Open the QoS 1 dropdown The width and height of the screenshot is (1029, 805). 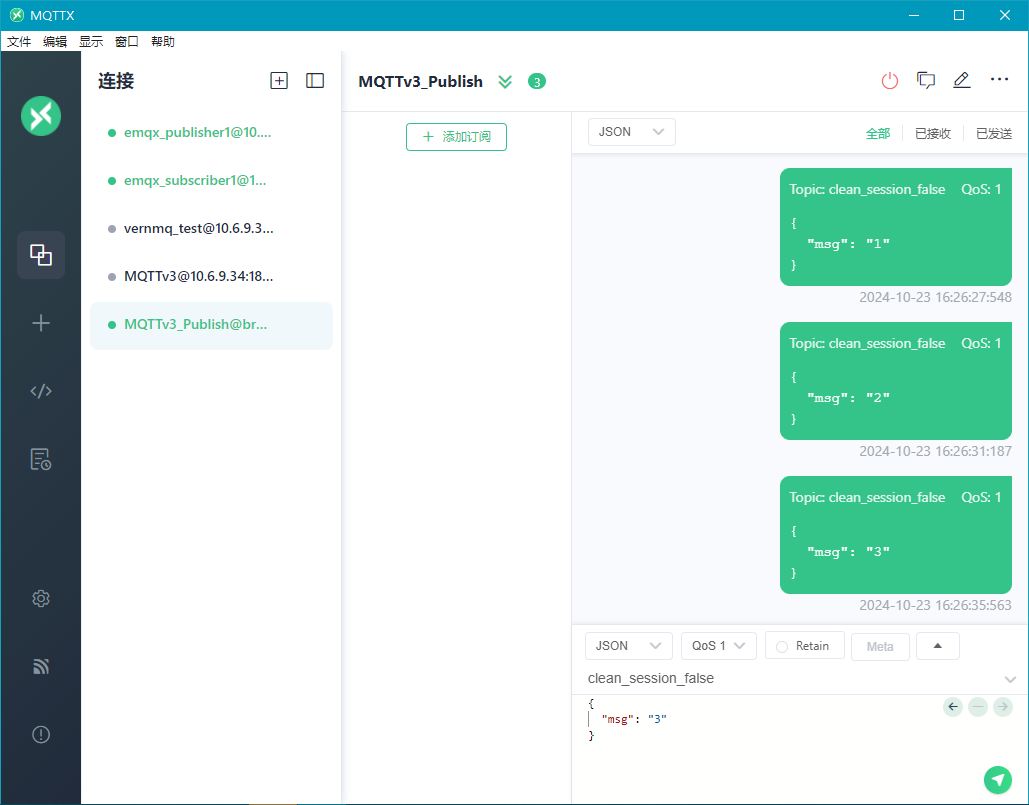719,646
